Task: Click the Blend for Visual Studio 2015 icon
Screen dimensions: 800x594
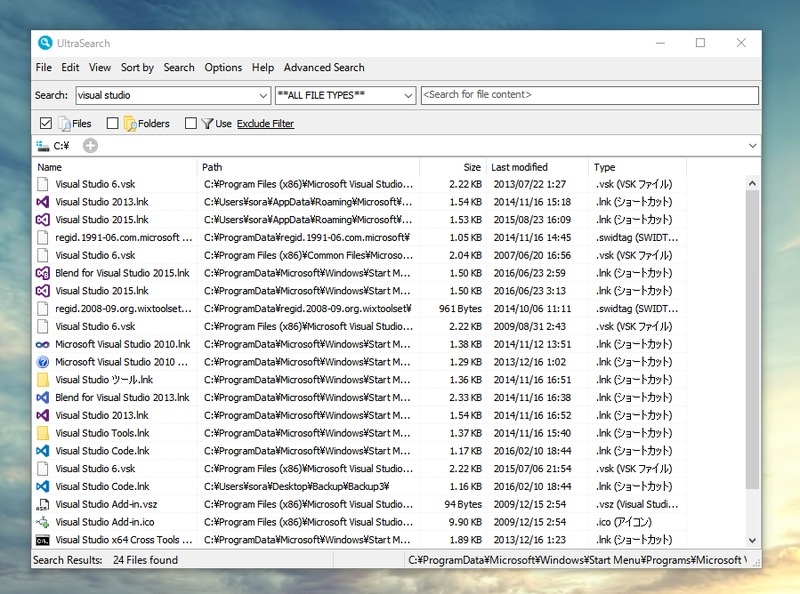Action: [43, 273]
